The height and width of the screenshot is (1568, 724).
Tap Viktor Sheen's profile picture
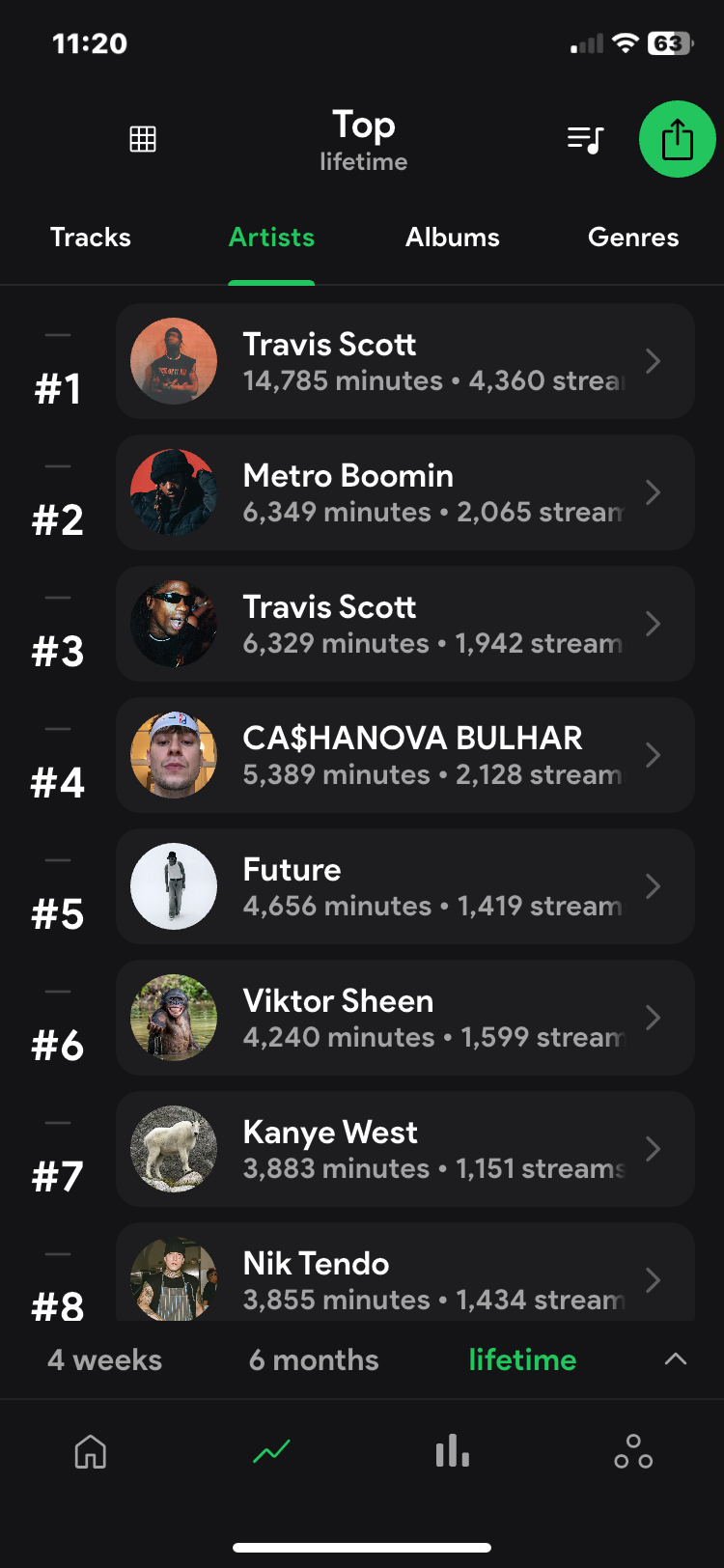click(x=174, y=1018)
